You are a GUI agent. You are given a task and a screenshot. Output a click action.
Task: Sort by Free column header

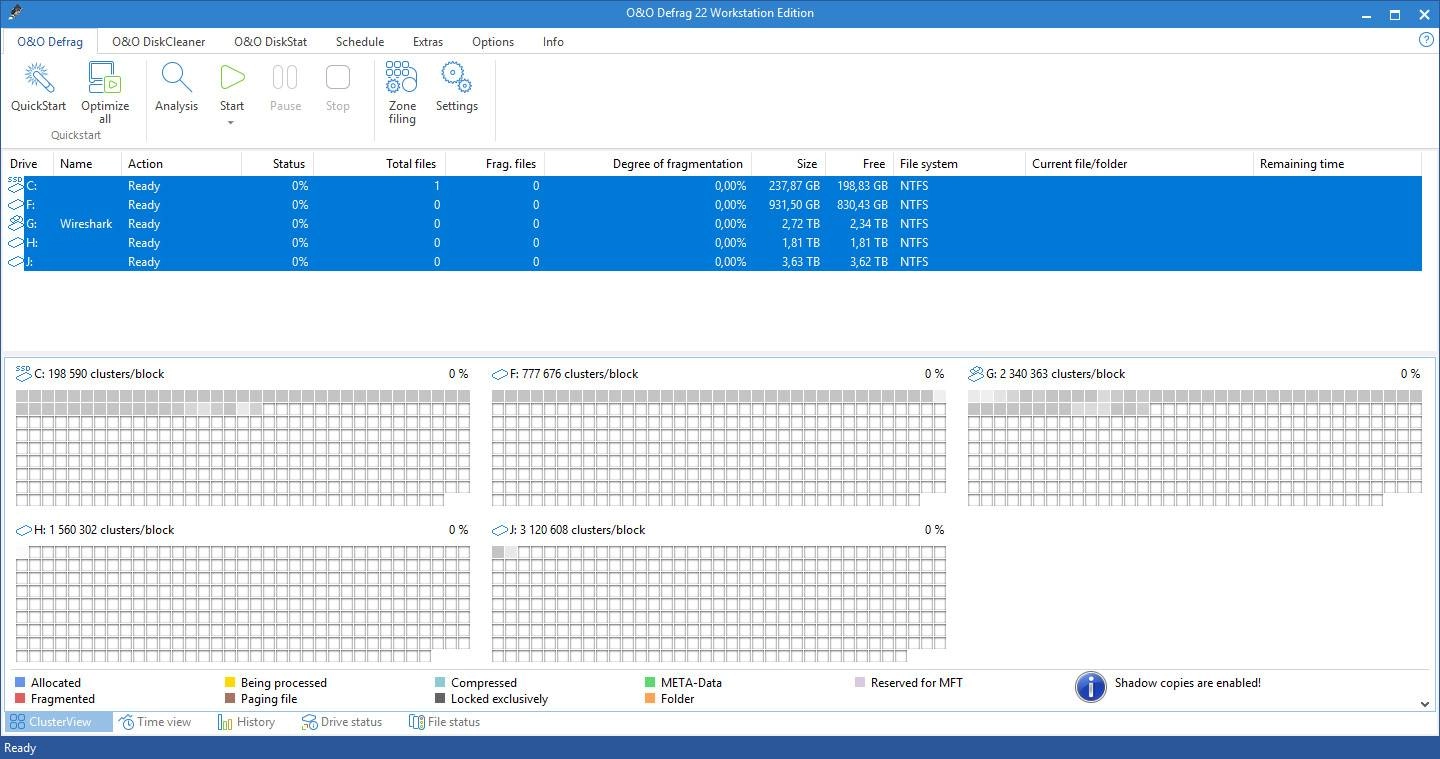pos(860,164)
